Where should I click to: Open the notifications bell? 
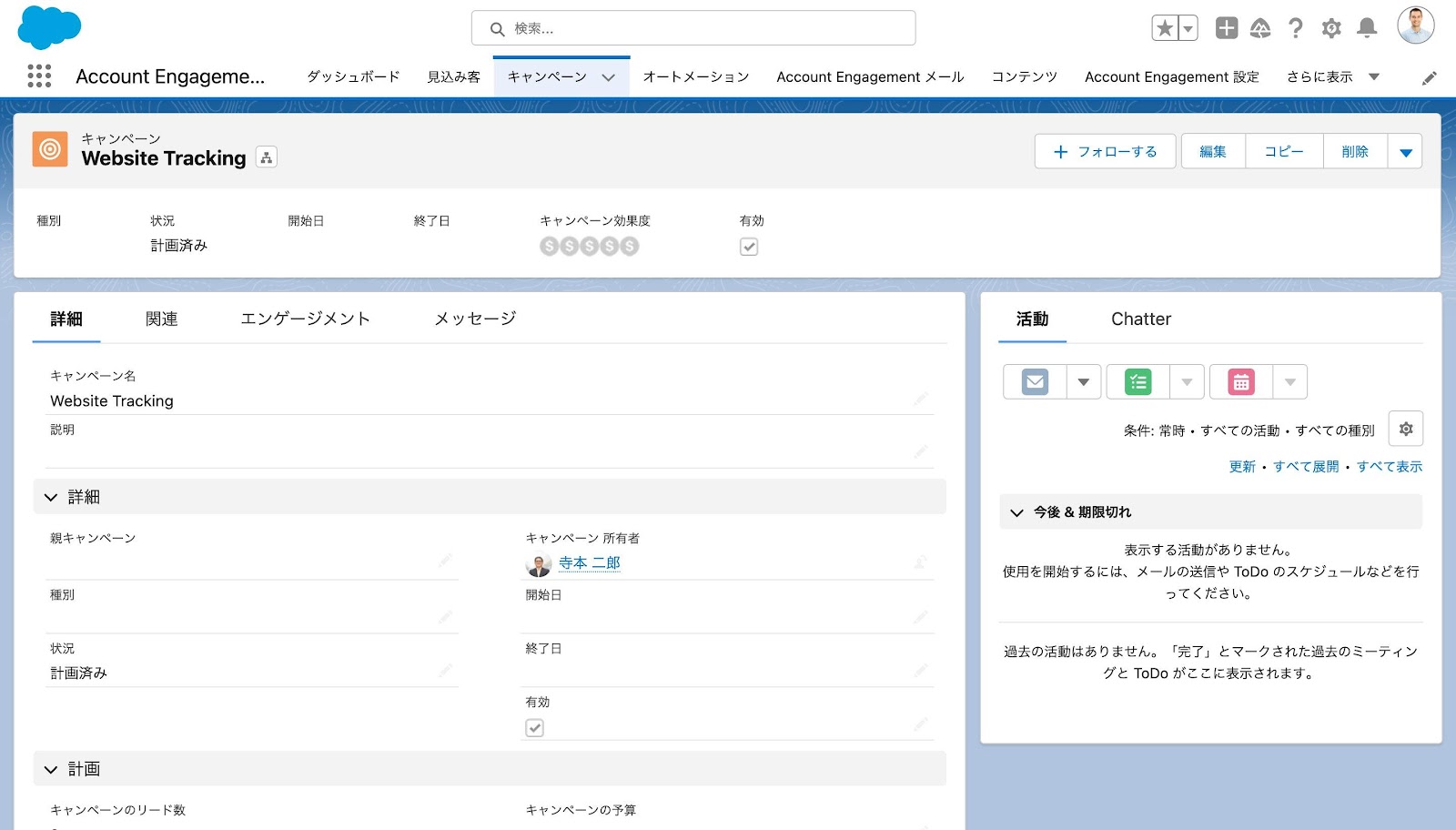tap(1367, 28)
